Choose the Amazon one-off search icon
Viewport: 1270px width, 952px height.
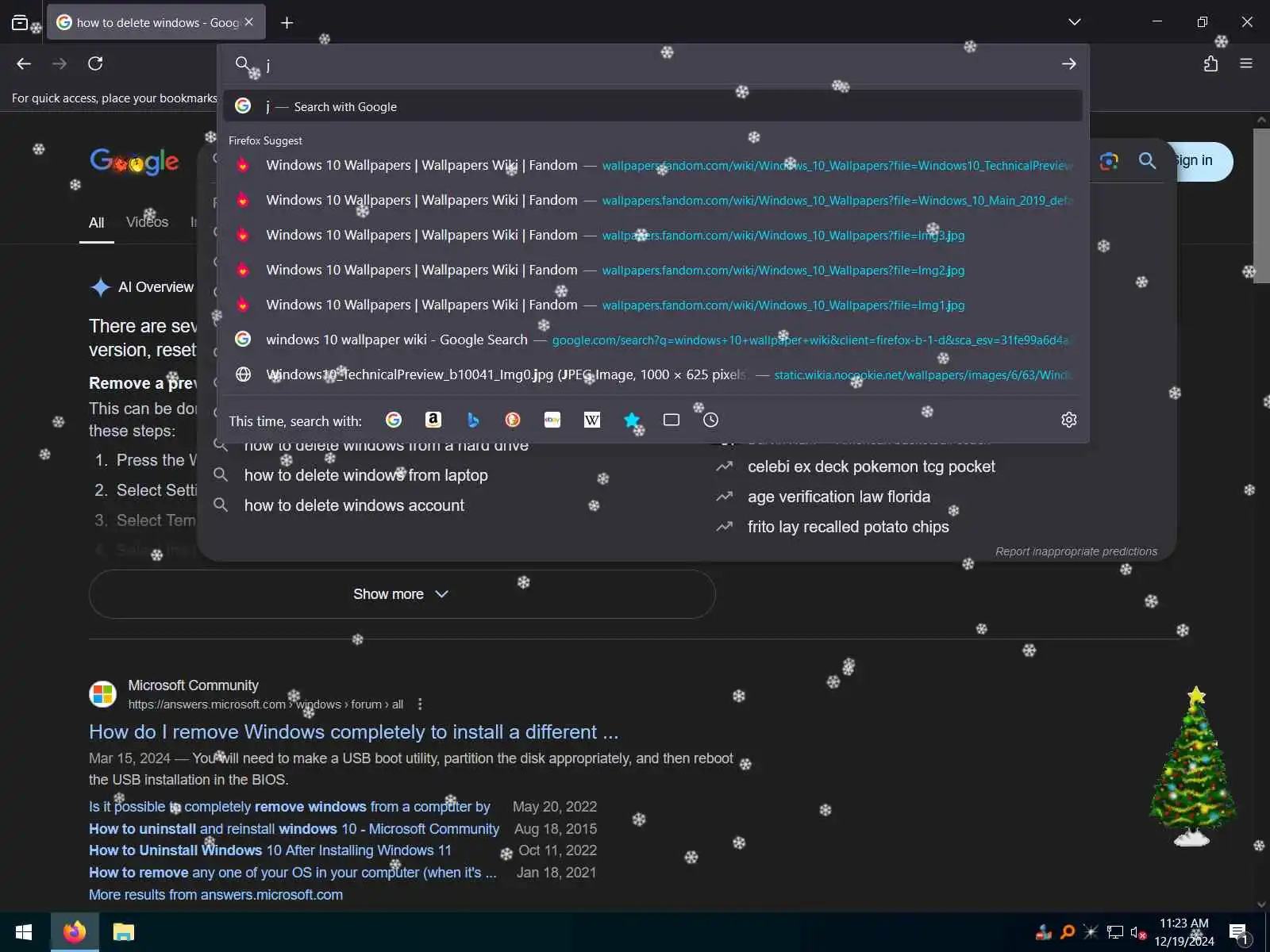(433, 420)
